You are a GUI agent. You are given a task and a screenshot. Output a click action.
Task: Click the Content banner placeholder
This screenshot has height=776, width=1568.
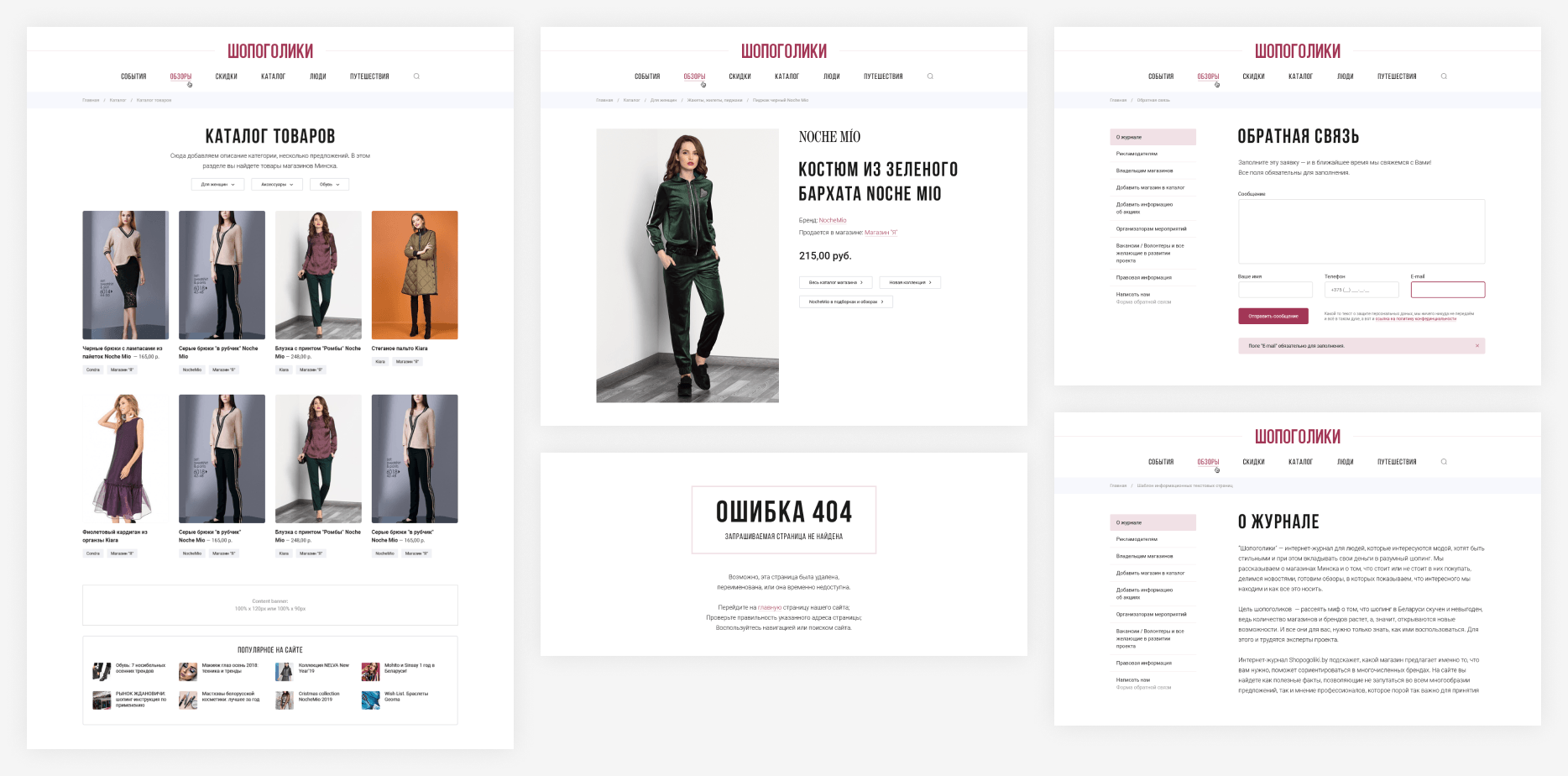270,605
